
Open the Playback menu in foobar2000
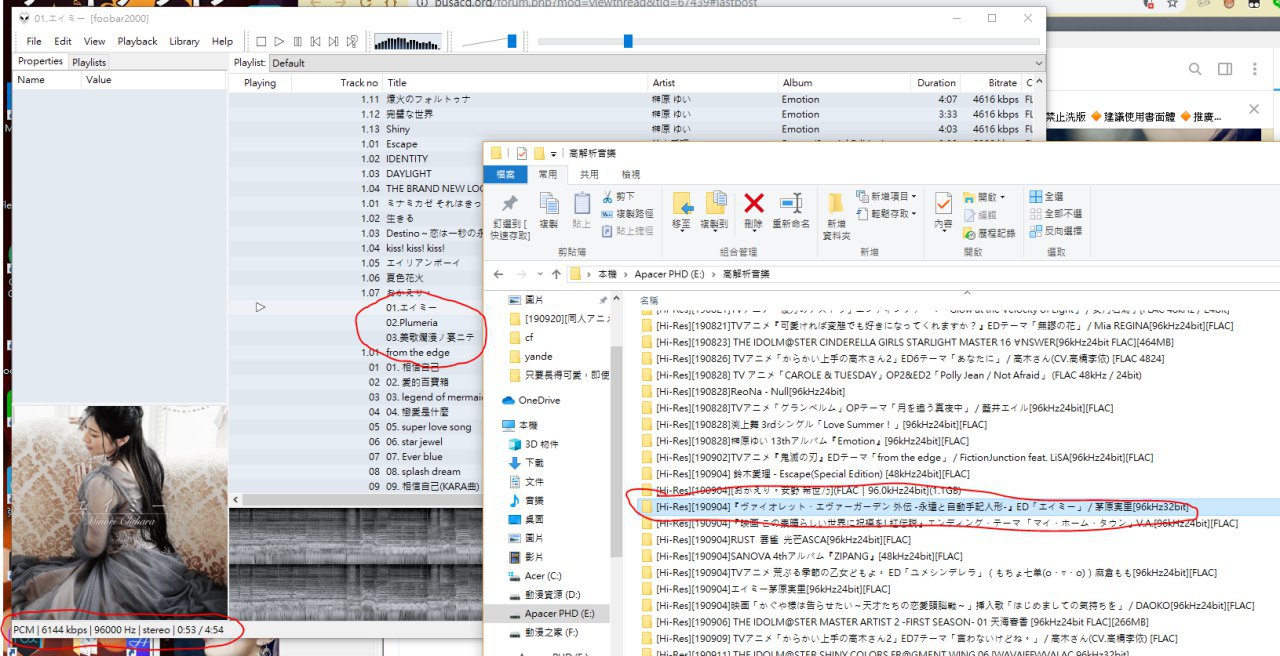click(137, 42)
